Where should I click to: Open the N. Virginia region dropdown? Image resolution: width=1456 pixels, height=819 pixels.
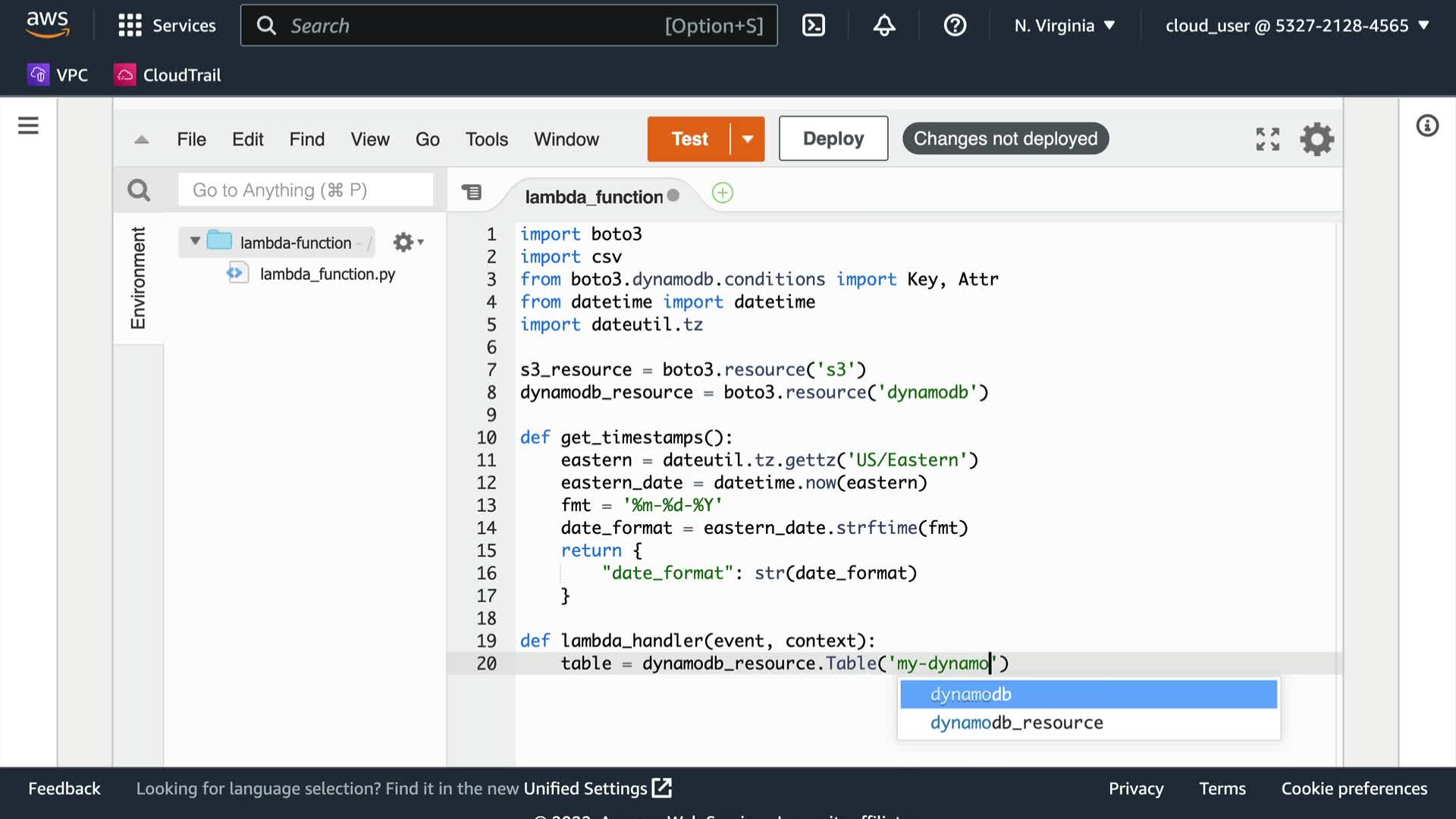pyautogui.click(x=1065, y=26)
